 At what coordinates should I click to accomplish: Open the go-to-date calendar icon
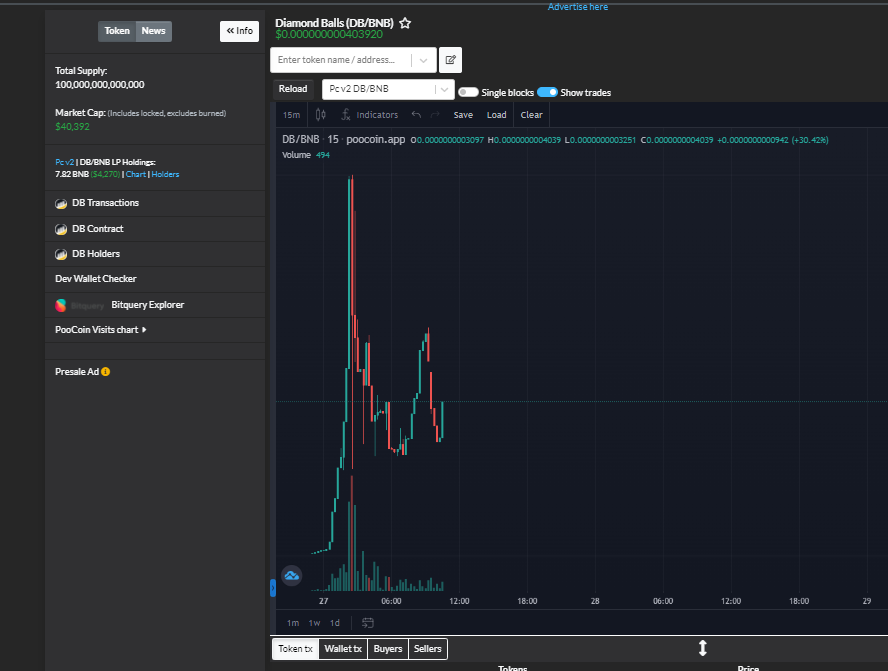click(368, 623)
